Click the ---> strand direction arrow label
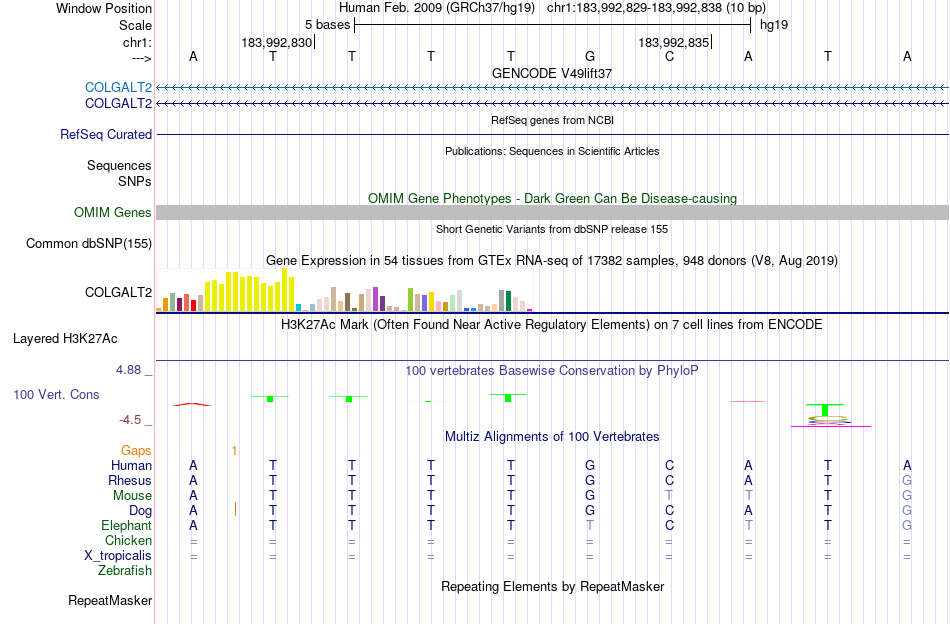 141,58
